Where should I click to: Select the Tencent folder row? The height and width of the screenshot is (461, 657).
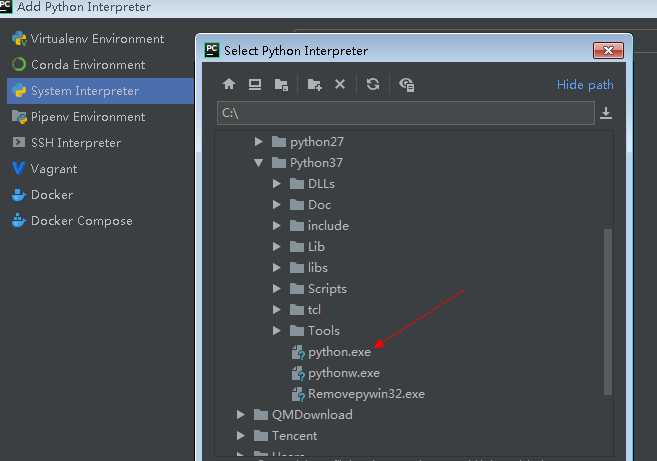pos(294,436)
